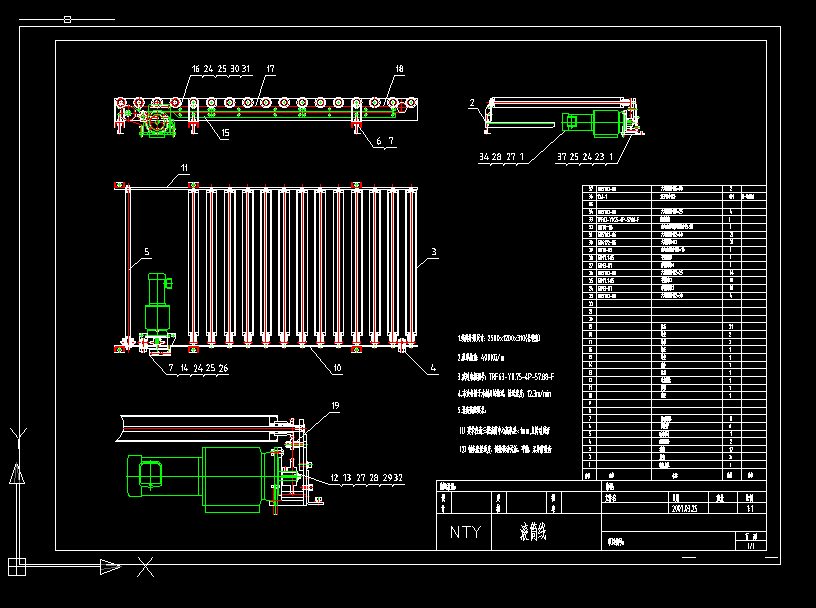Screen dimensions: 816x608
Task: Select the green gear motor symbol in top-left view
Action: pos(156,122)
